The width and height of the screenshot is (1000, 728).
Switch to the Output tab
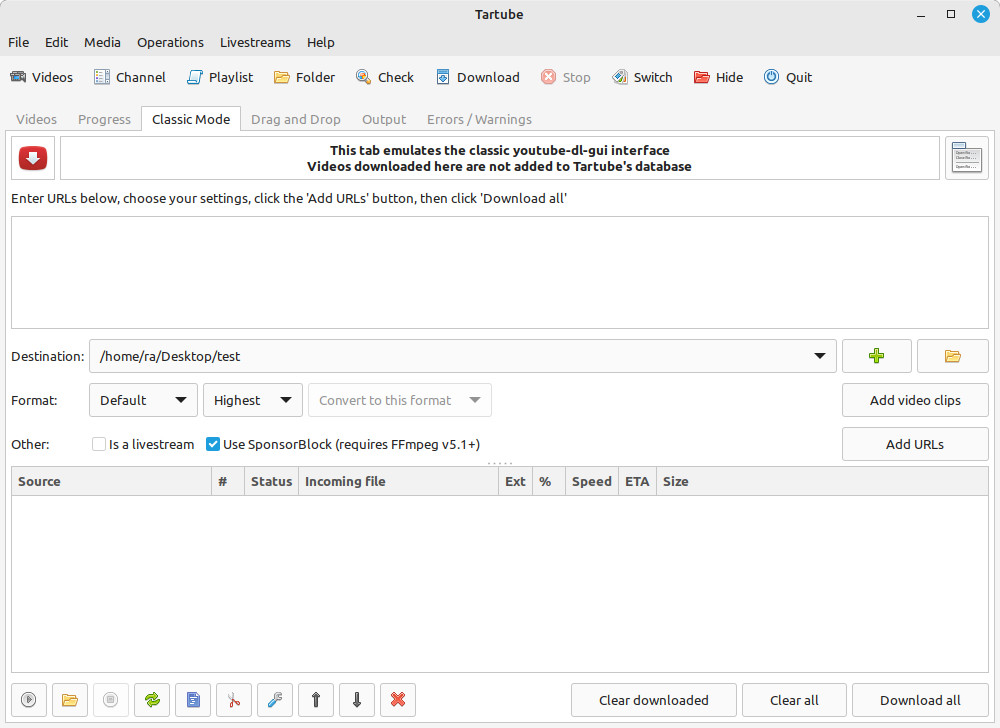coord(384,119)
